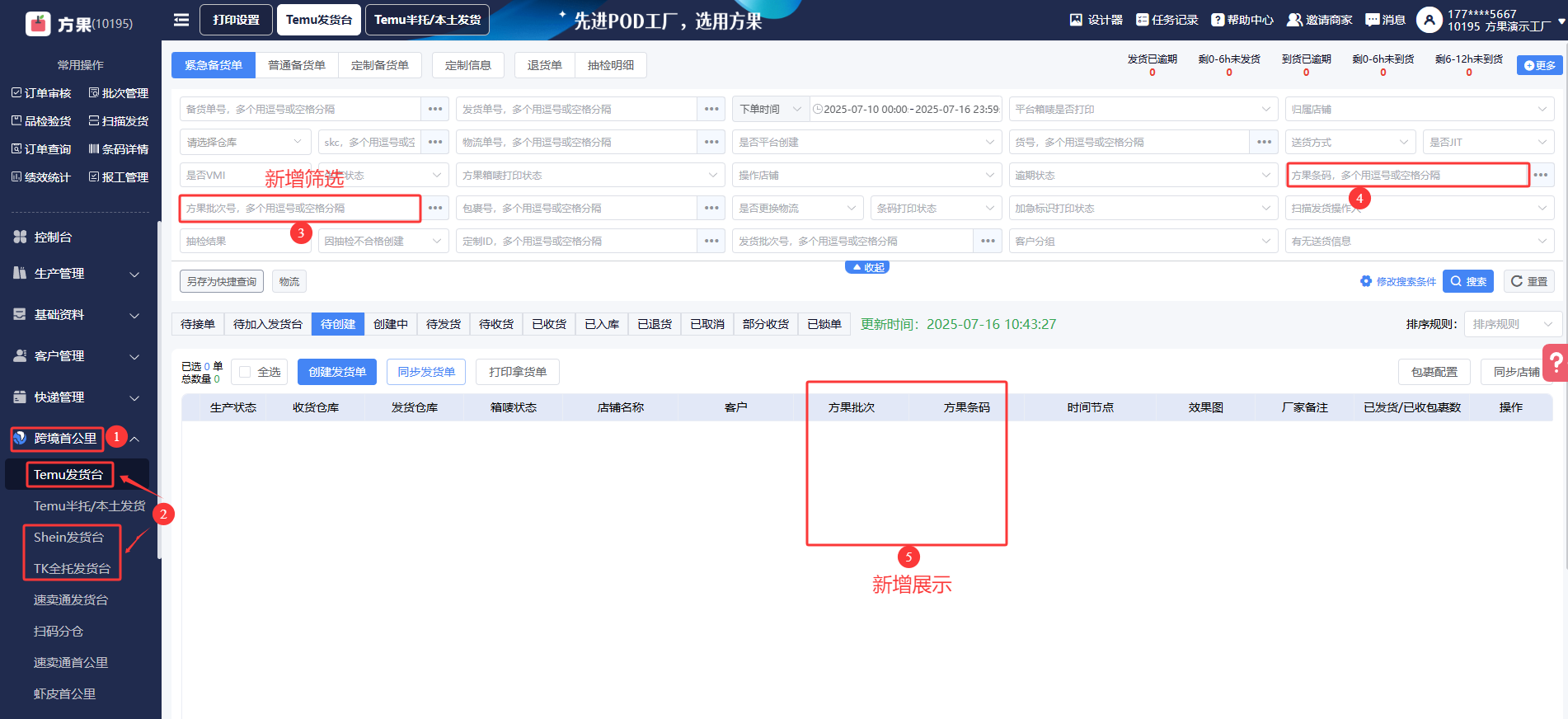Open the 打印设置 top tab
Viewport: 1568px width, 719px height.
tap(236, 20)
